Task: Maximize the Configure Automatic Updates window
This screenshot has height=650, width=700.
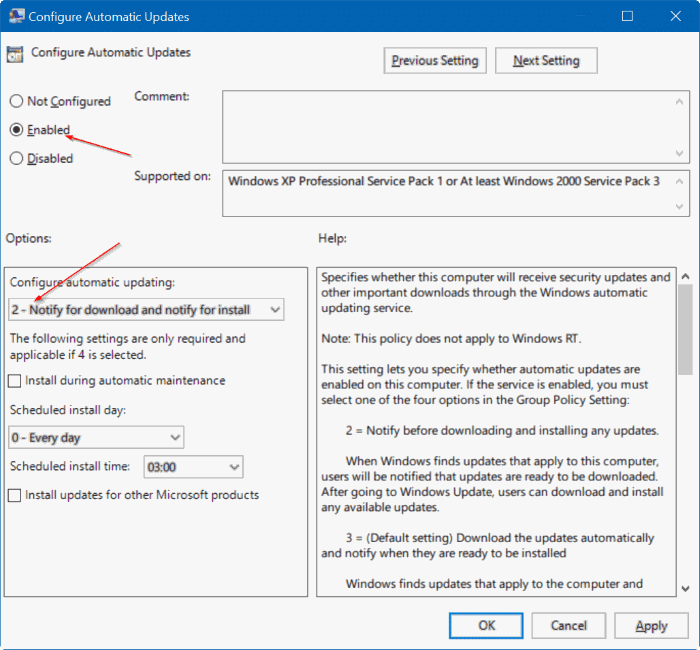Action: click(x=627, y=16)
